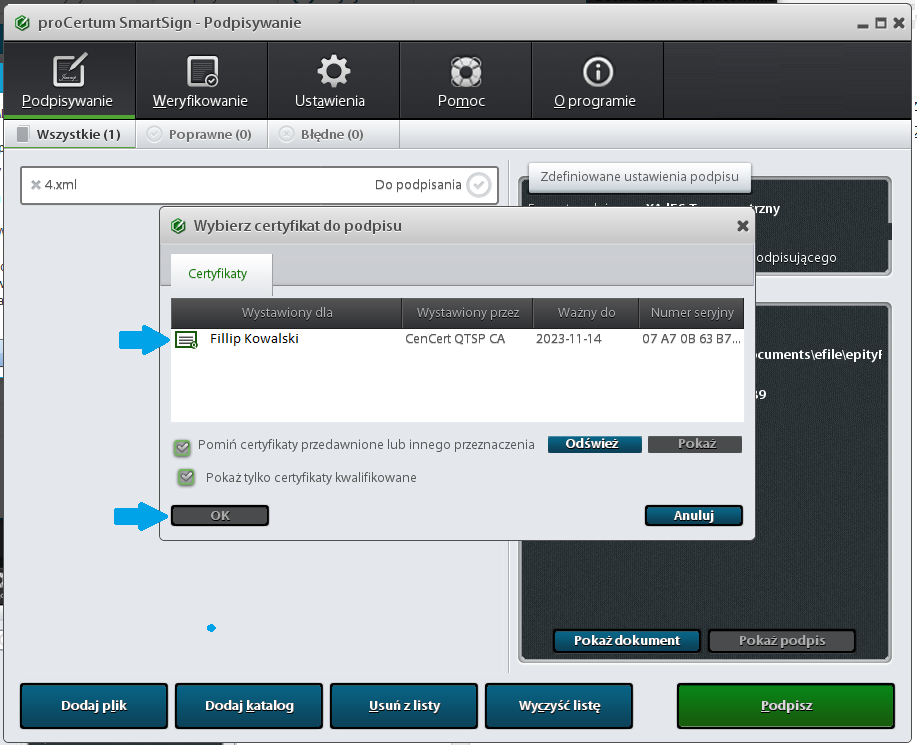Open Zdefiniowane ustawienia podpisu panel header
The width and height of the screenshot is (917, 747).
pos(639,177)
